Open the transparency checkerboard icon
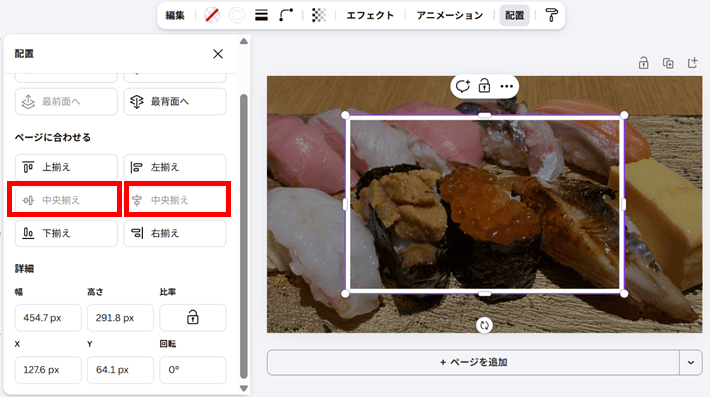Viewport: 710px width, 397px height. [x=319, y=15]
